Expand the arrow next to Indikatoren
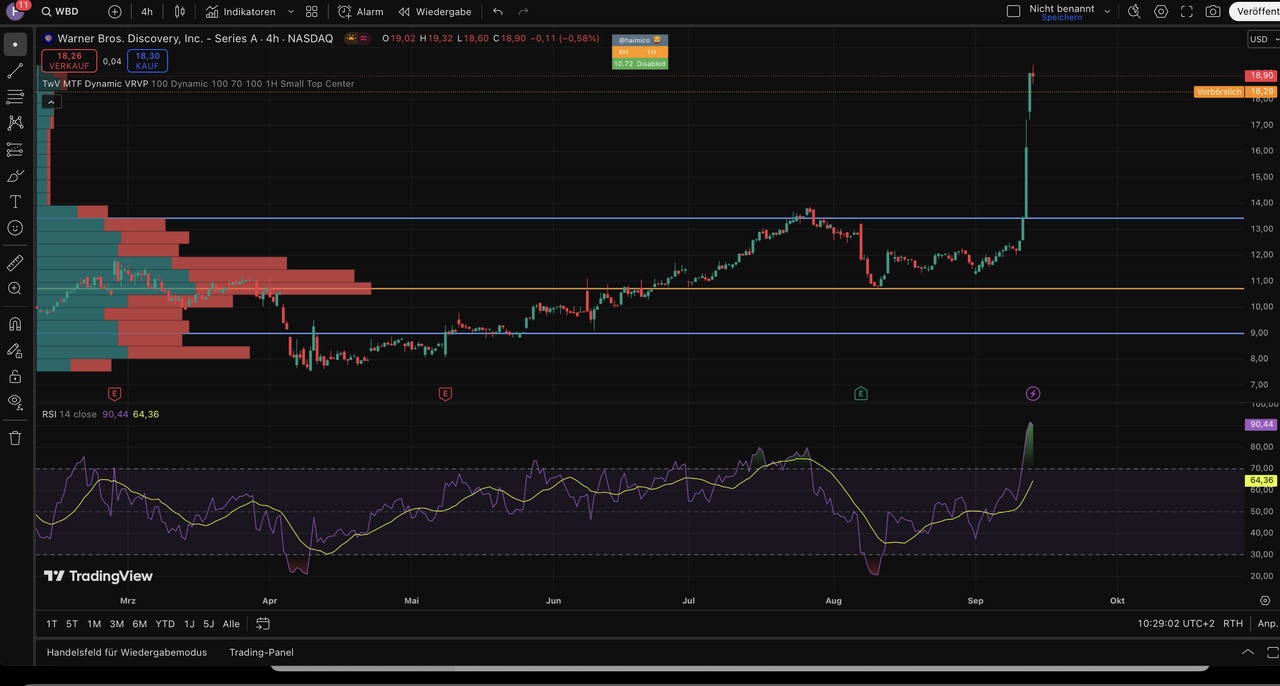This screenshot has width=1280, height=686. pyautogui.click(x=291, y=12)
